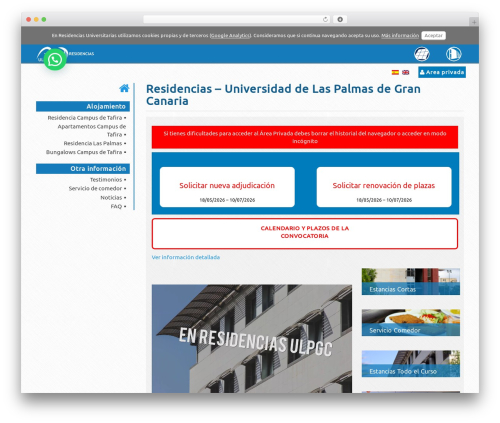Open the Estancias Todo el Curso thumbnail
Image resolution: width=500 pixels, height=423 pixels.
tap(411, 364)
